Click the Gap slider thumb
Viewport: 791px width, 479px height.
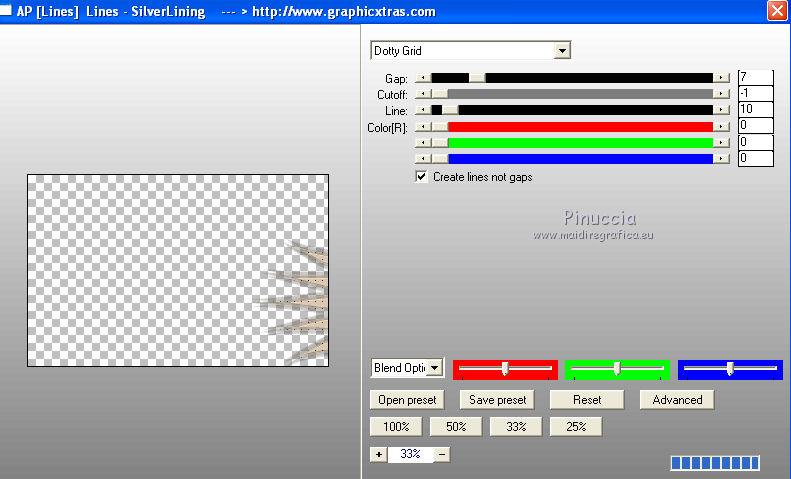477,78
